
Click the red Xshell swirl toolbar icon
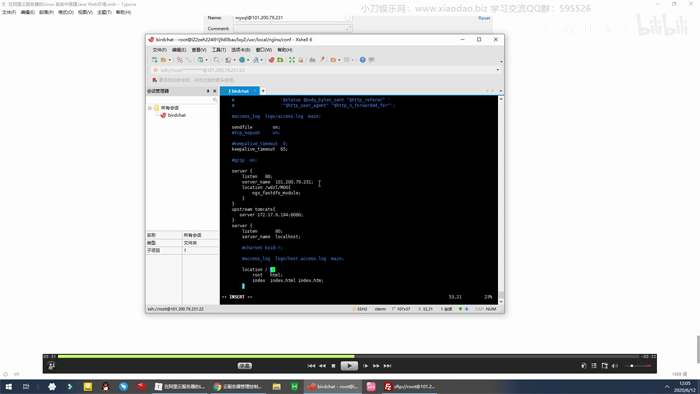(271, 60)
